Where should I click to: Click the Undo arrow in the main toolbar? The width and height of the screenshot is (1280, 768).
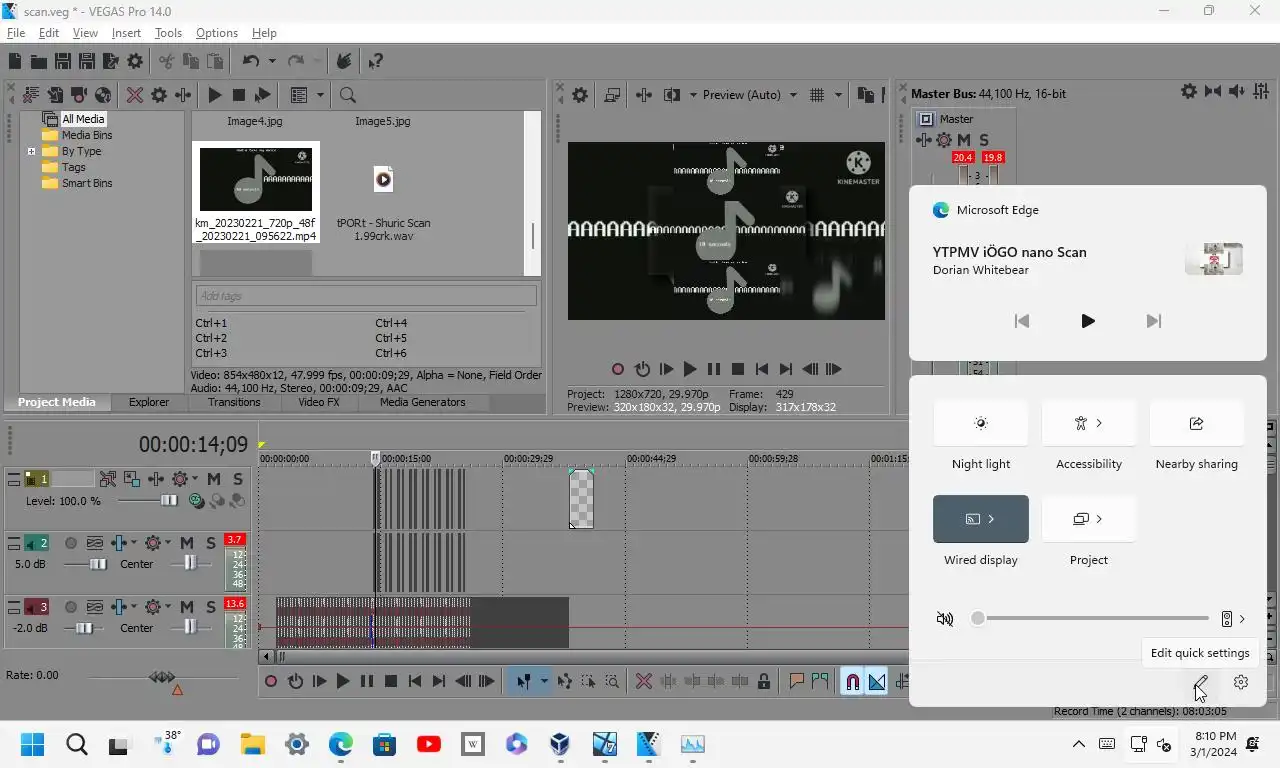point(250,61)
